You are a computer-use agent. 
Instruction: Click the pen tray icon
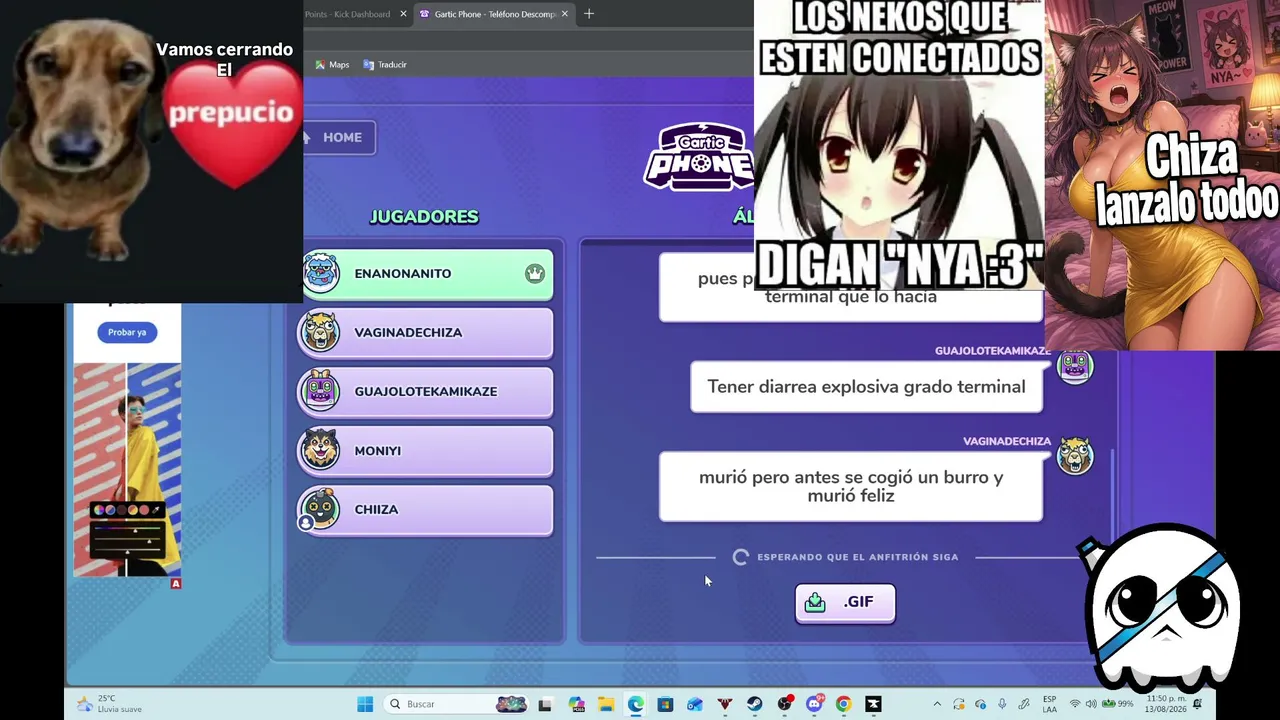click(1025, 704)
